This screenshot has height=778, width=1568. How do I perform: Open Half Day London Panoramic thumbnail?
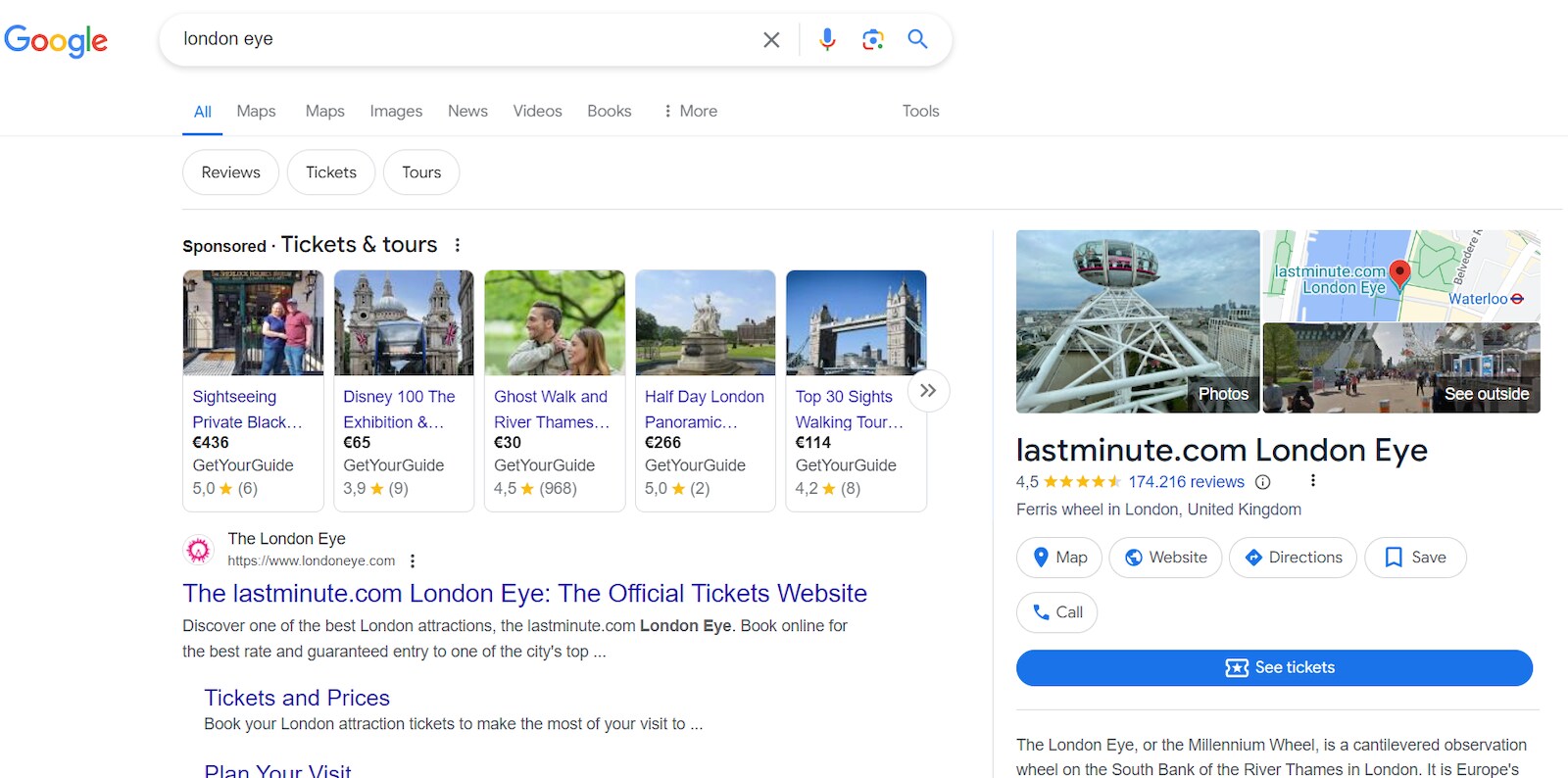point(706,322)
